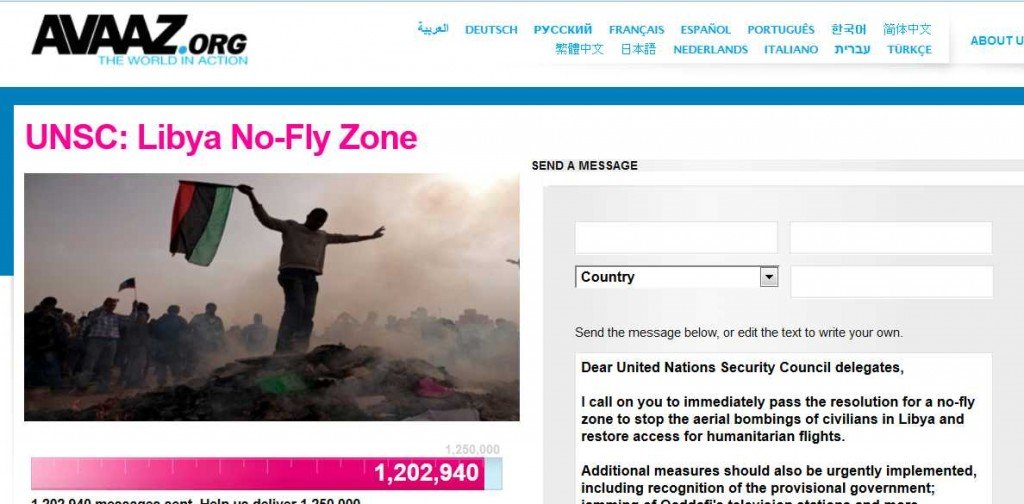The height and width of the screenshot is (504, 1024).
Task: Switch language to Português
Action: (x=781, y=30)
